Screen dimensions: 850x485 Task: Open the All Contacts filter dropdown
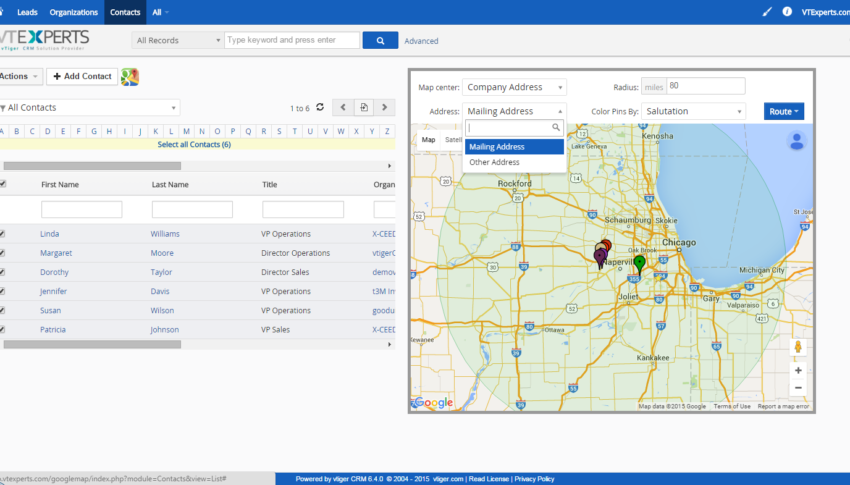pyautogui.click(x=89, y=108)
